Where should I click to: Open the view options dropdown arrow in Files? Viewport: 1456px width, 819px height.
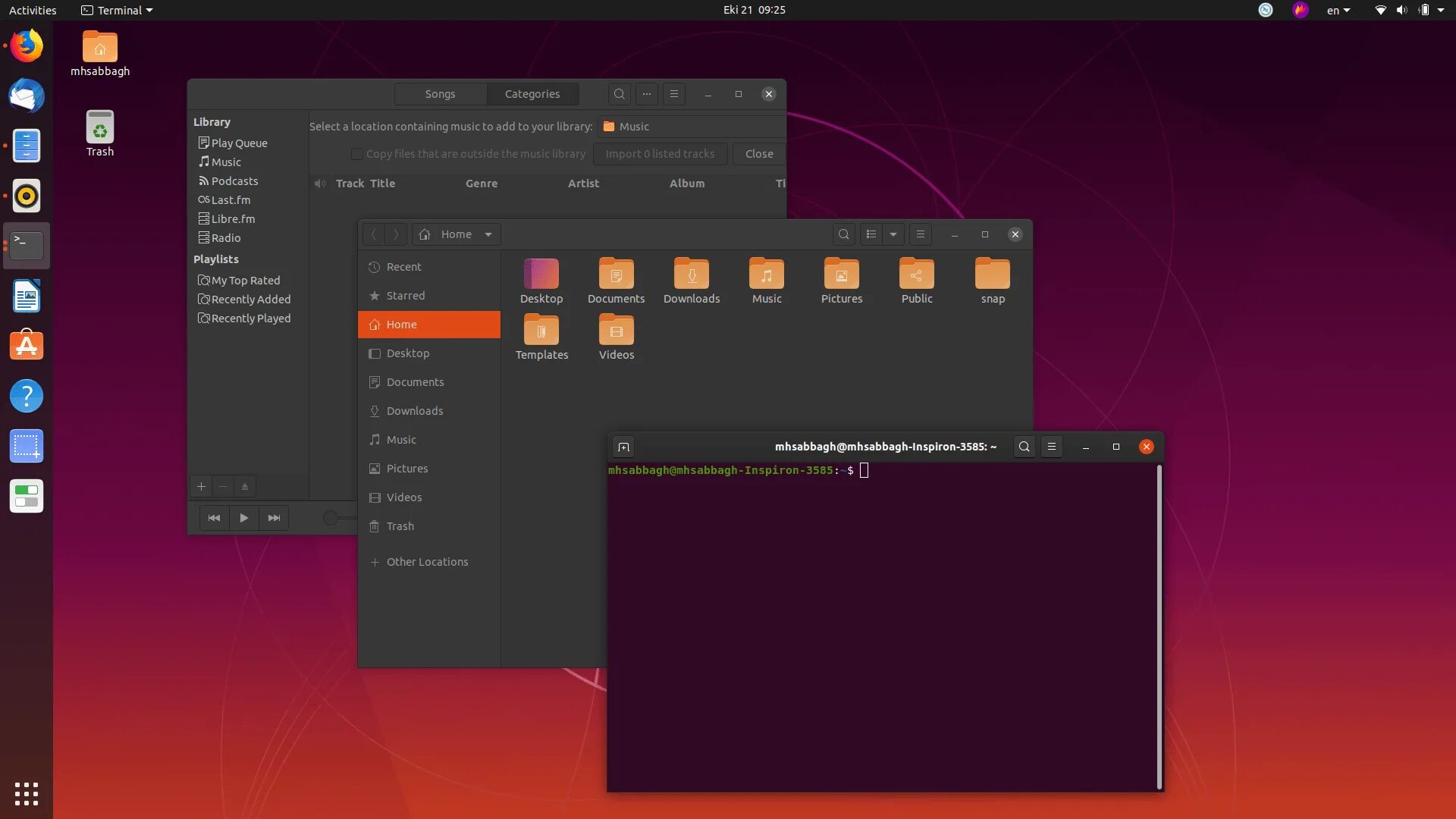(x=893, y=234)
